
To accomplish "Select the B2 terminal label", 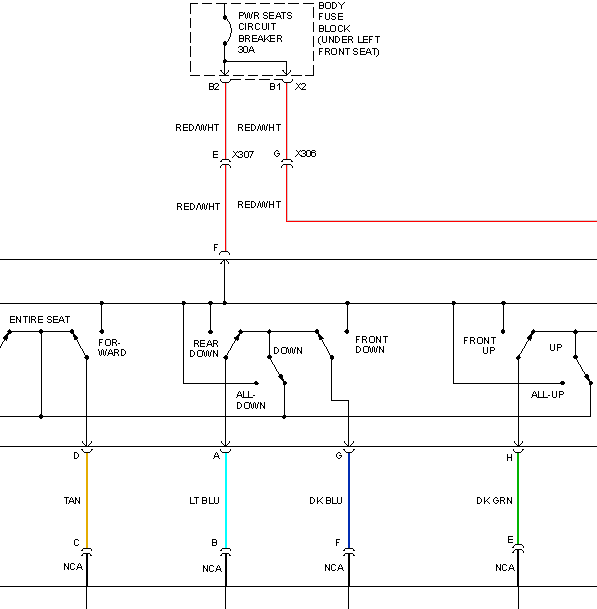I will pyautogui.click(x=214, y=87).
